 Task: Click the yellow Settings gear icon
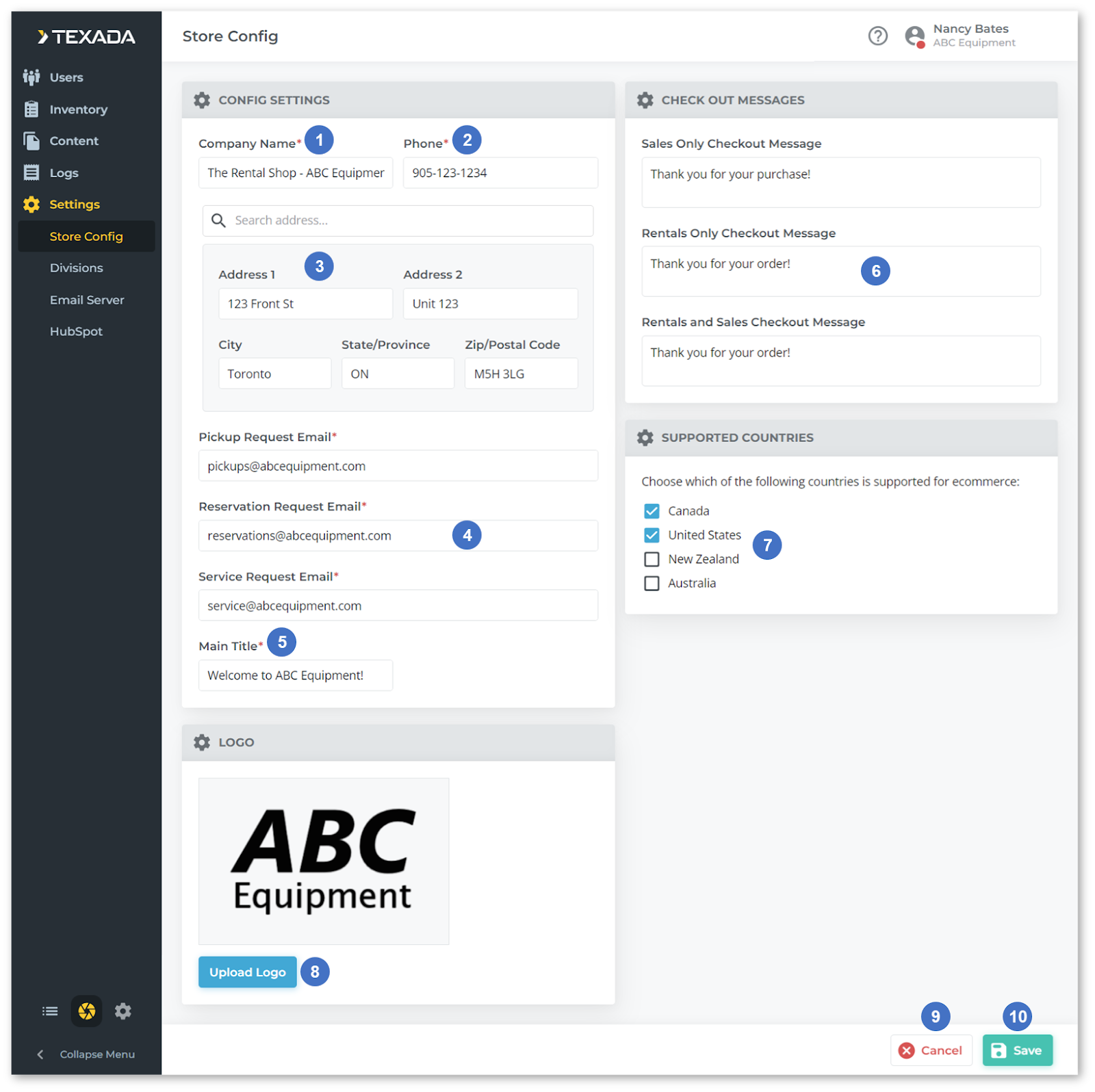31,205
